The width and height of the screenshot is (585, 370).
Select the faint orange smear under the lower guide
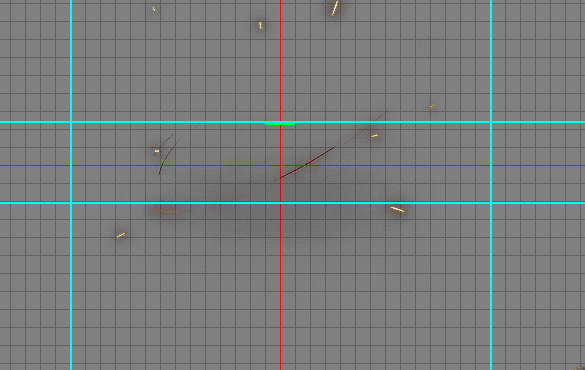[170, 210]
